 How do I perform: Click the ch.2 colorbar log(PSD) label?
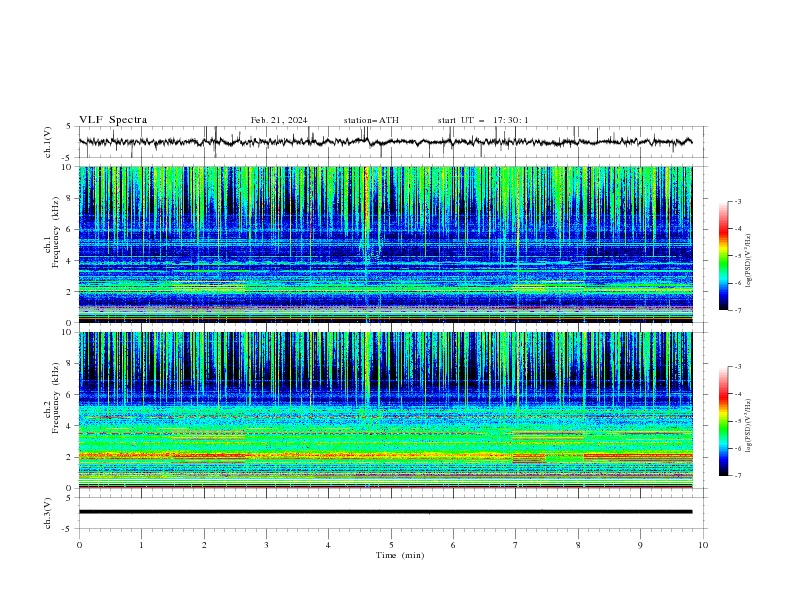[749, 425]
